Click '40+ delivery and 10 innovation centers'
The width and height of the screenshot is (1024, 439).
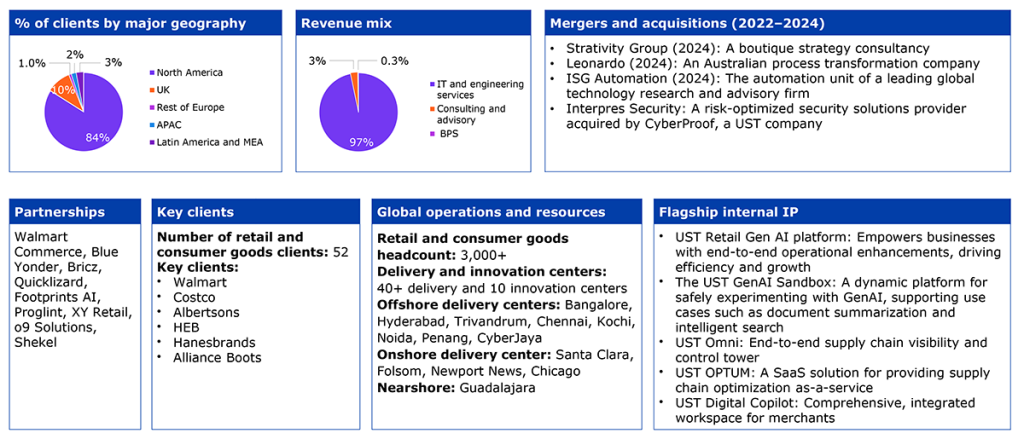click(502, 287)
